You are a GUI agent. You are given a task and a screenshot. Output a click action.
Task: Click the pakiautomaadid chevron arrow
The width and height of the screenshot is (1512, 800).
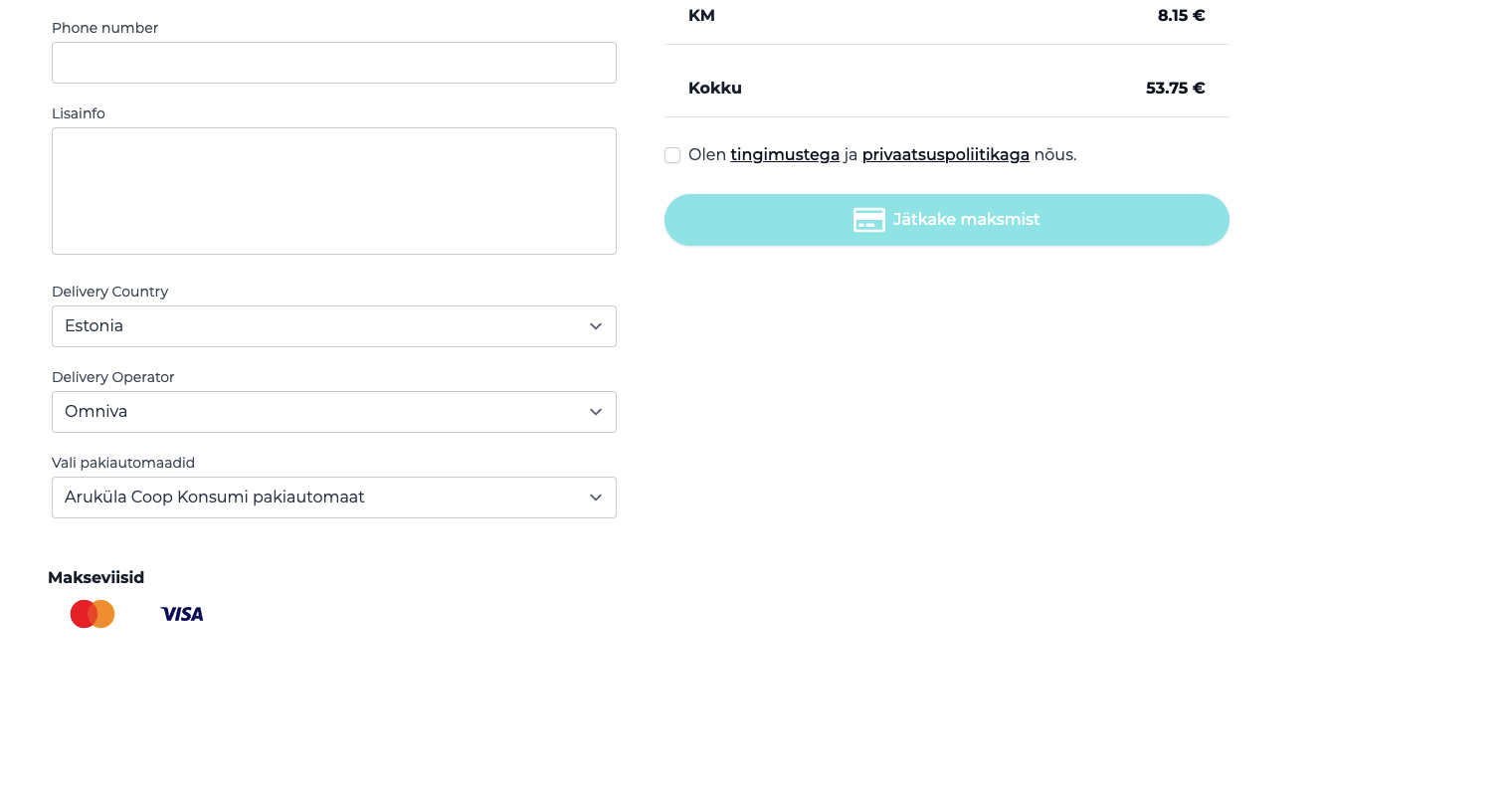pos(596,498)
